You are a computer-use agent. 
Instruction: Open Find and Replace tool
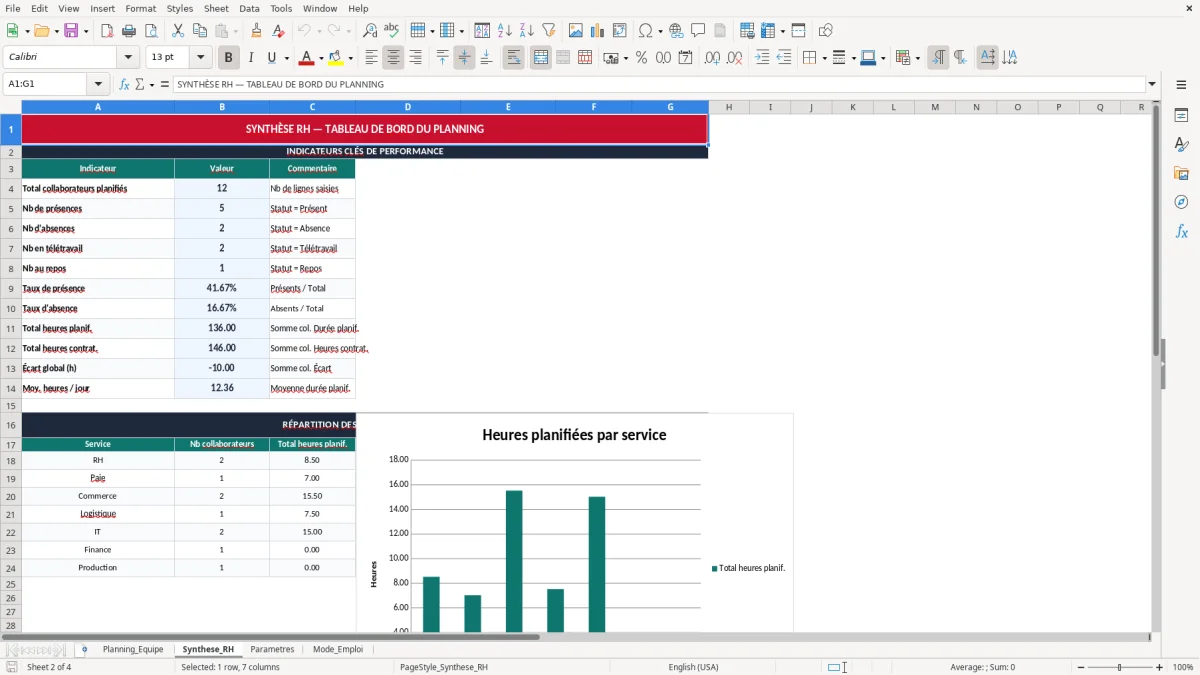(370, 31)
